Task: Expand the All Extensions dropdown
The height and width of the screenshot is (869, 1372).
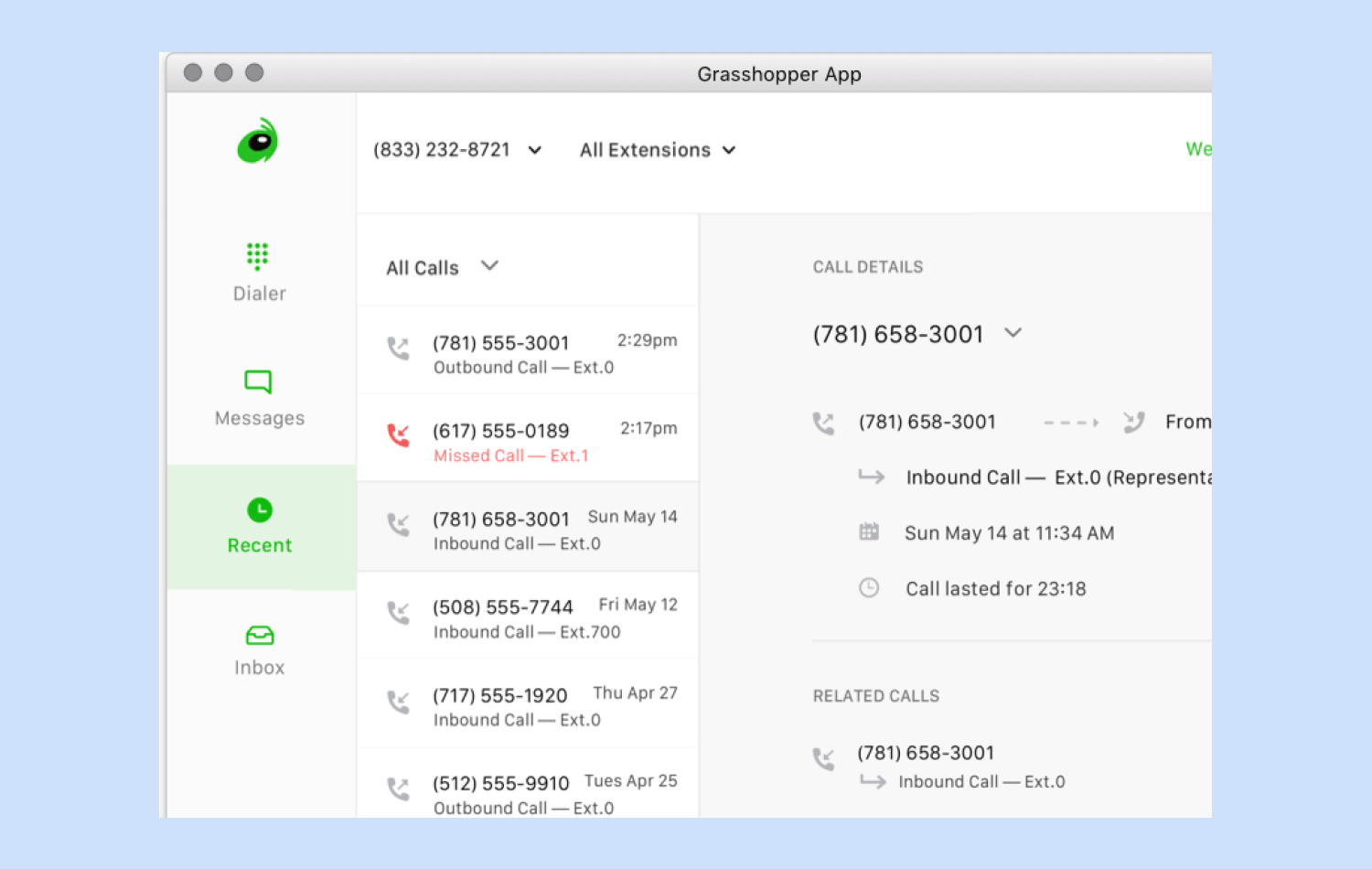Action: click(x=729, y=150)
